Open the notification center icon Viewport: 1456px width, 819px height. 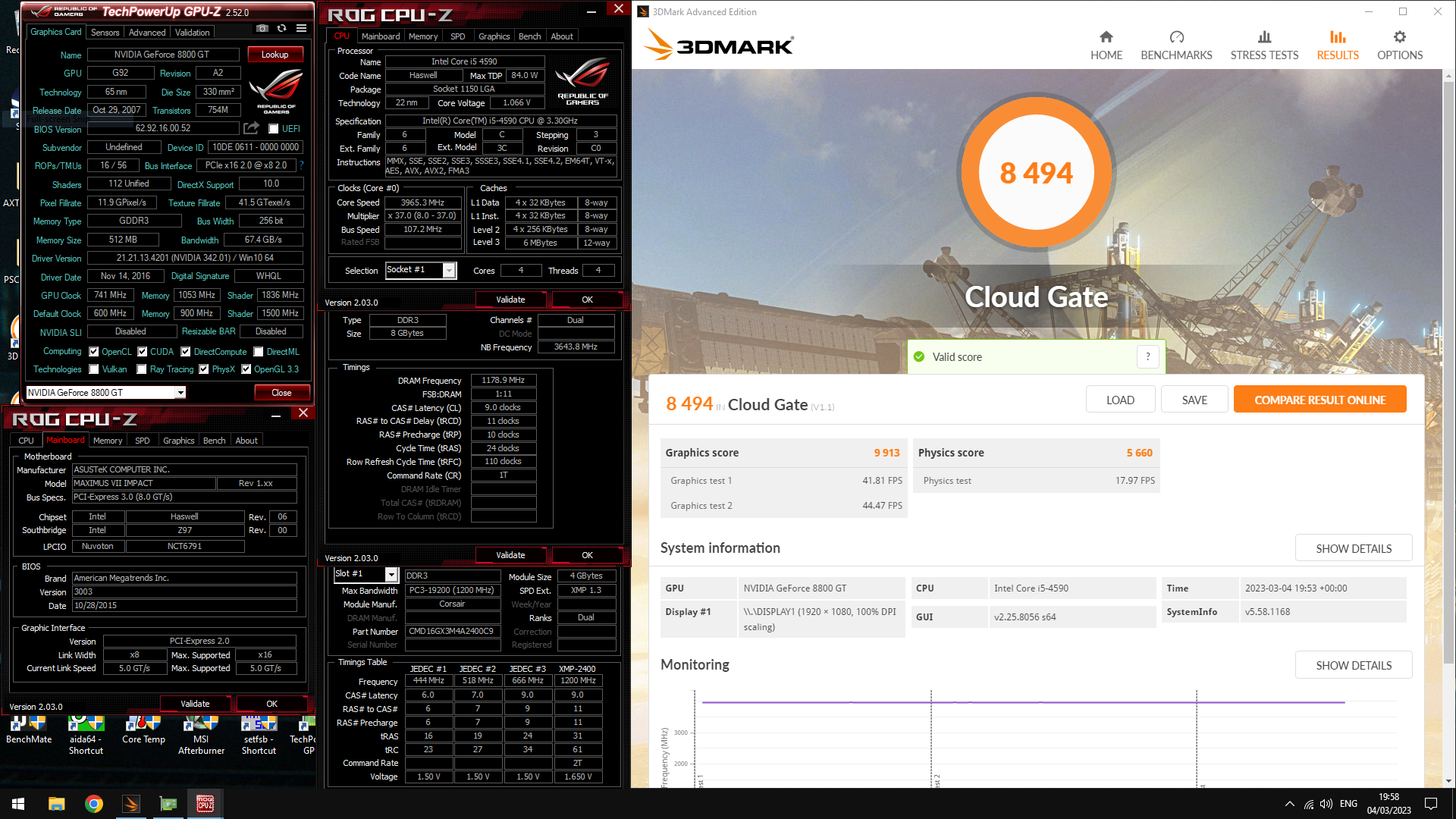1431,804
